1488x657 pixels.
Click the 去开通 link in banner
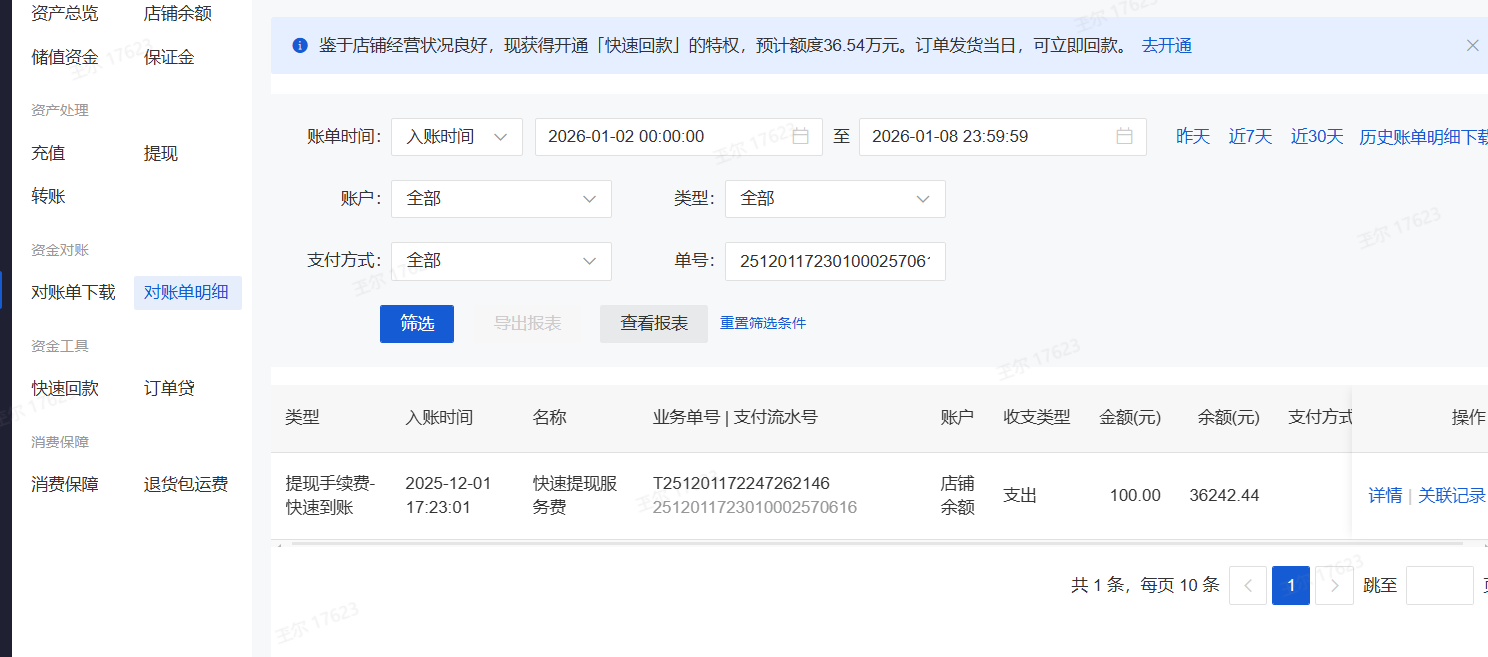1166,46
